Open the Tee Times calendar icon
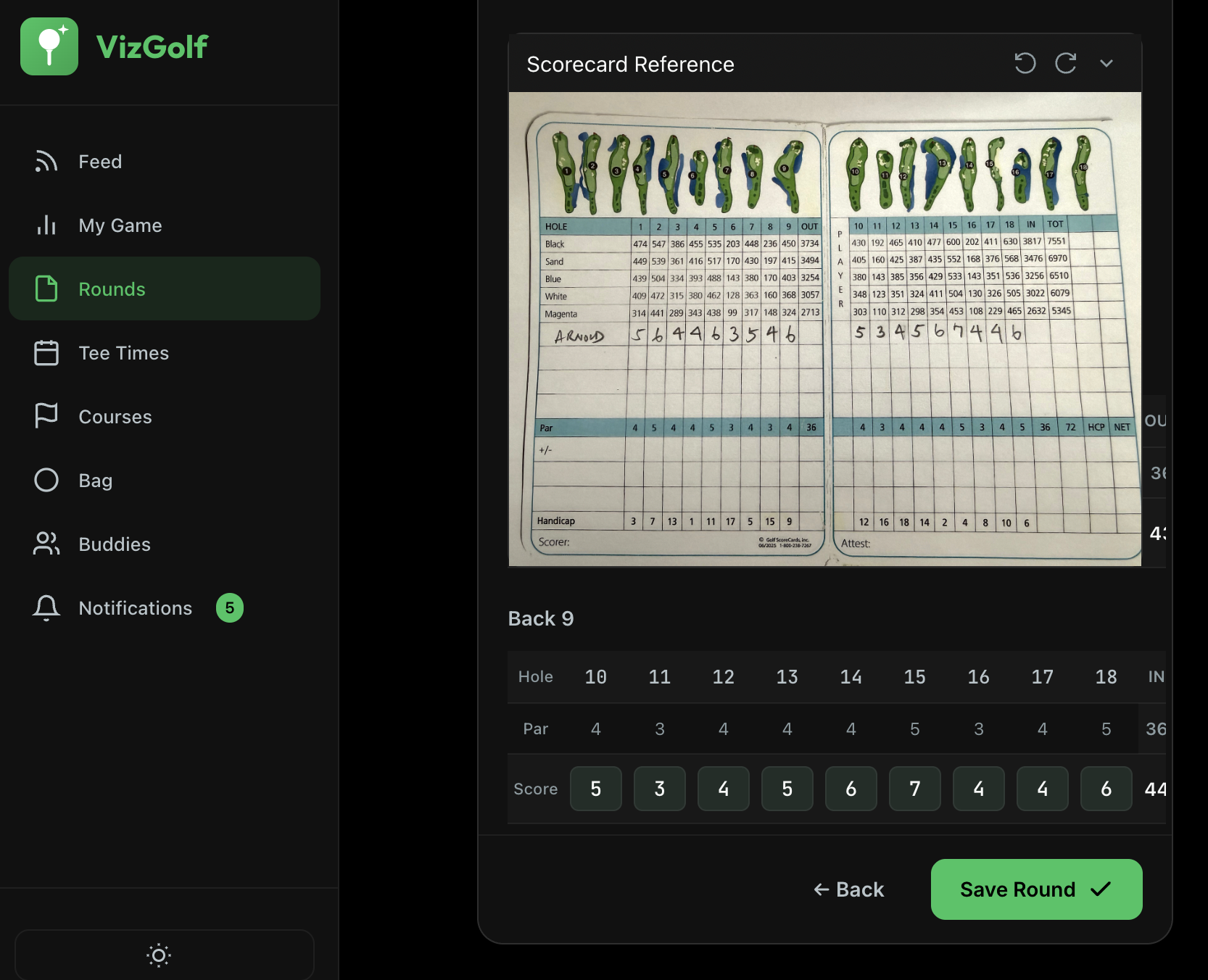This screenshot has width=1208, height=980. point(46,353)
